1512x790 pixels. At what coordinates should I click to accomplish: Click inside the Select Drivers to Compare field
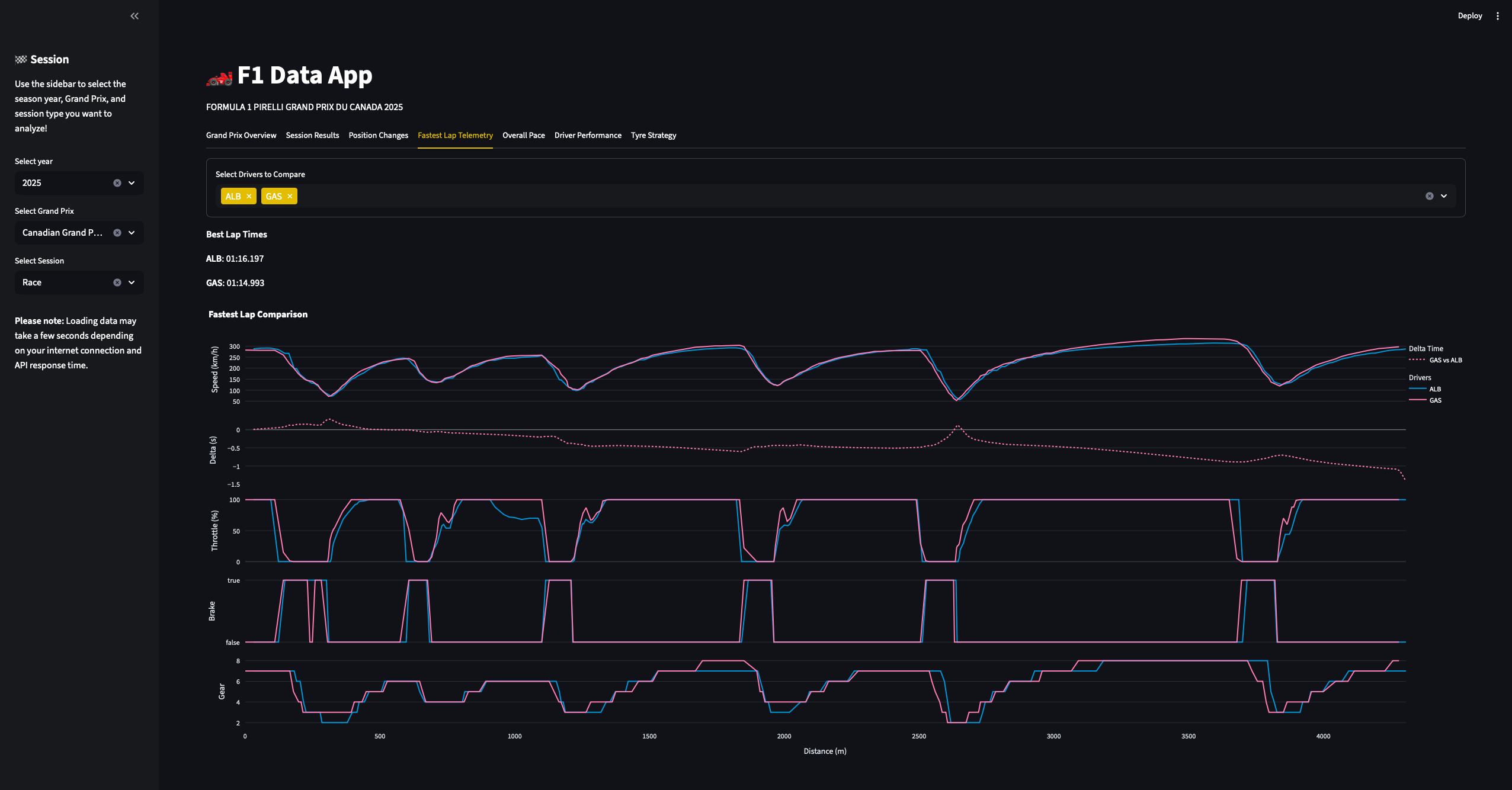click(835, 196)
